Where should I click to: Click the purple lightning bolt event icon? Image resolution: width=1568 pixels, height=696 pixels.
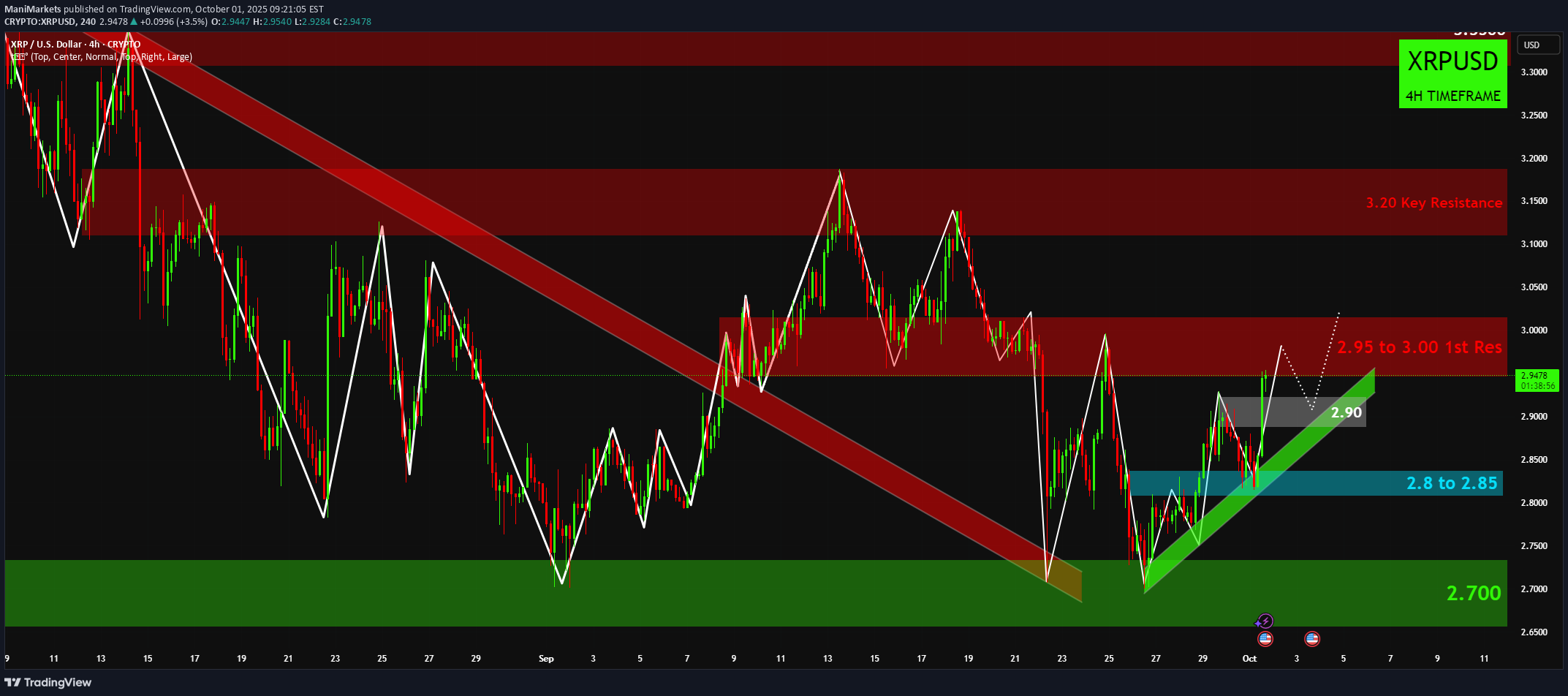tap(1265, 621)
